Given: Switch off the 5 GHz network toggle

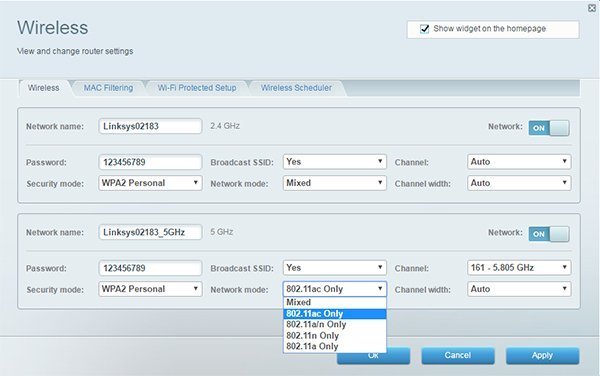Looking at the screenshot, I should click(549, 234).
